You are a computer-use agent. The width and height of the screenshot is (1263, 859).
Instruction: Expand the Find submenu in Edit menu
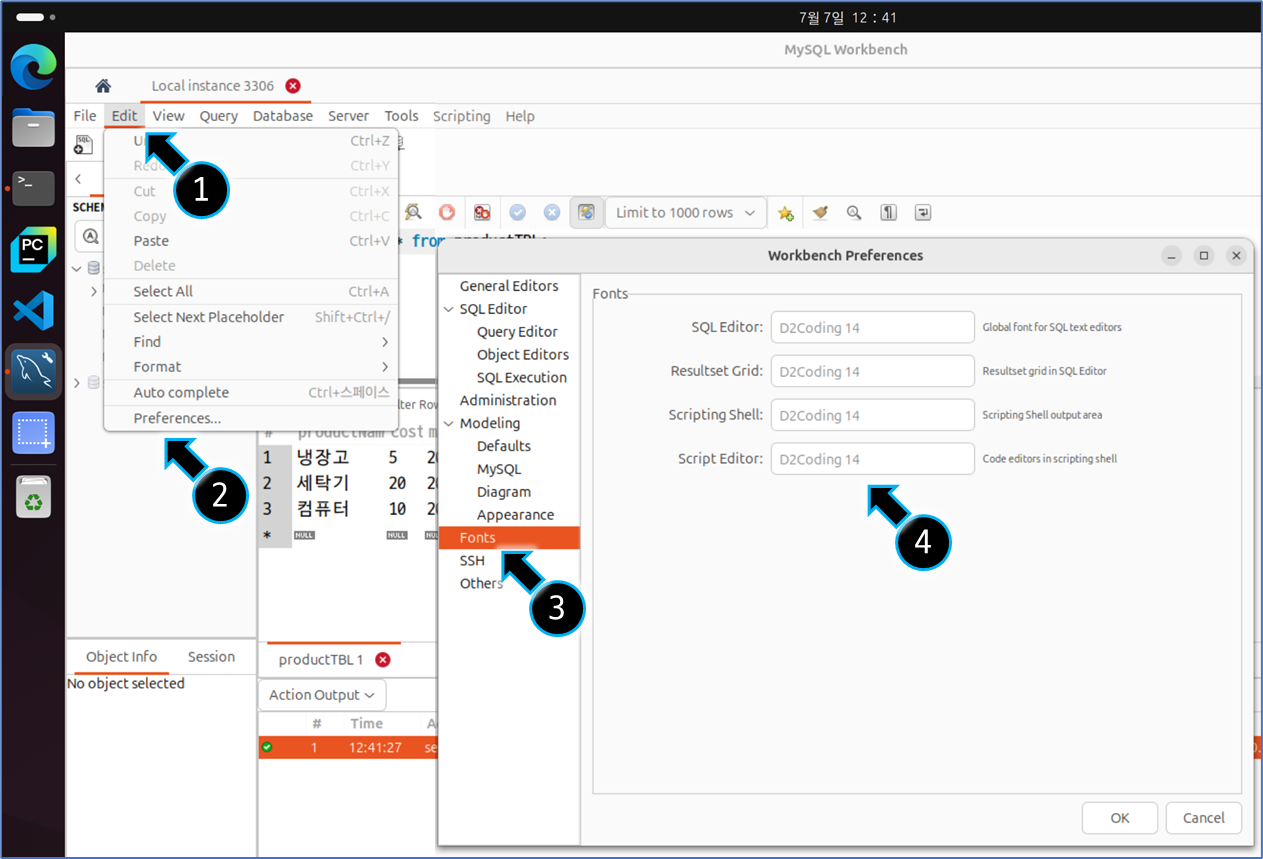click(385, 342)
